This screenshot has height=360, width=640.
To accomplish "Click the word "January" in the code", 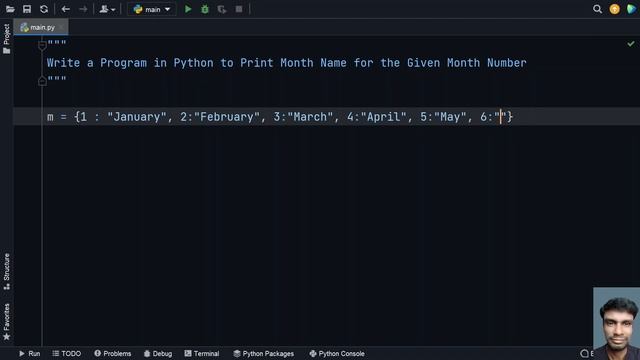I will coord(137,117).
